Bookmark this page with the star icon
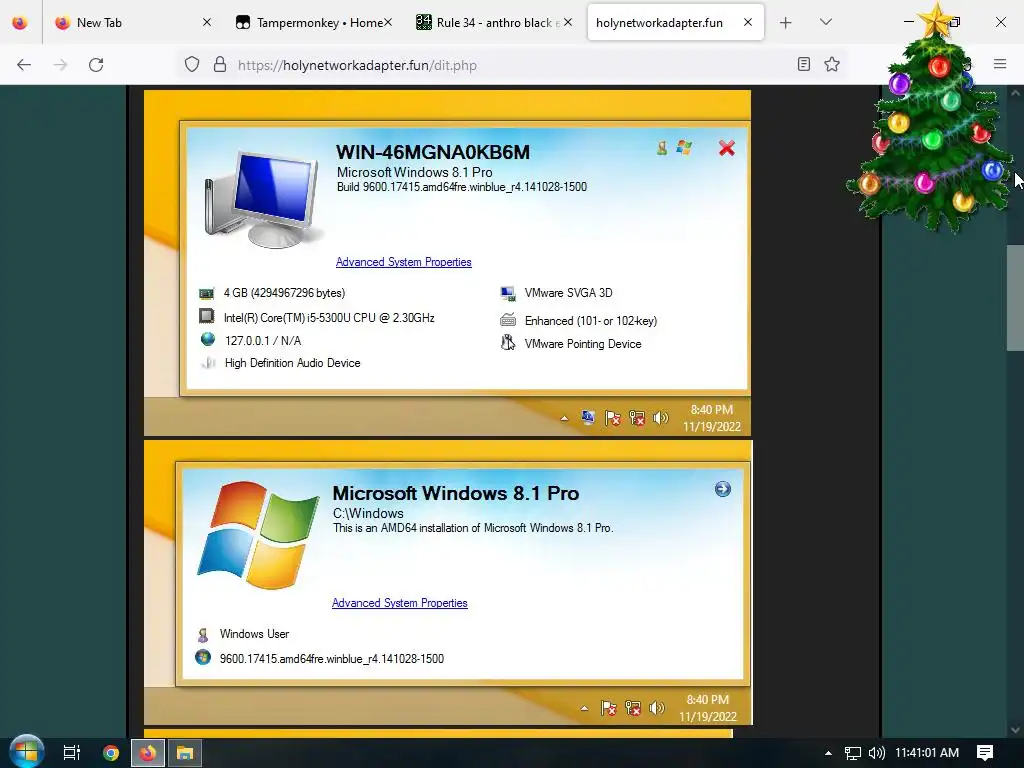 coord(832,64)
